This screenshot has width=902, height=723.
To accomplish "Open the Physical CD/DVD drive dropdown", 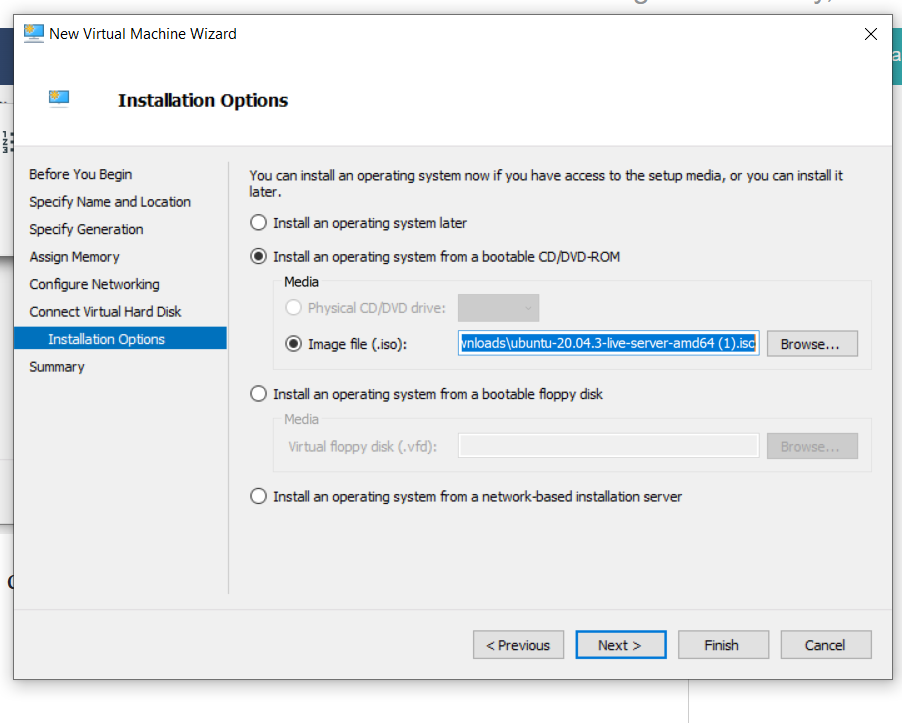I will [498, 308].
